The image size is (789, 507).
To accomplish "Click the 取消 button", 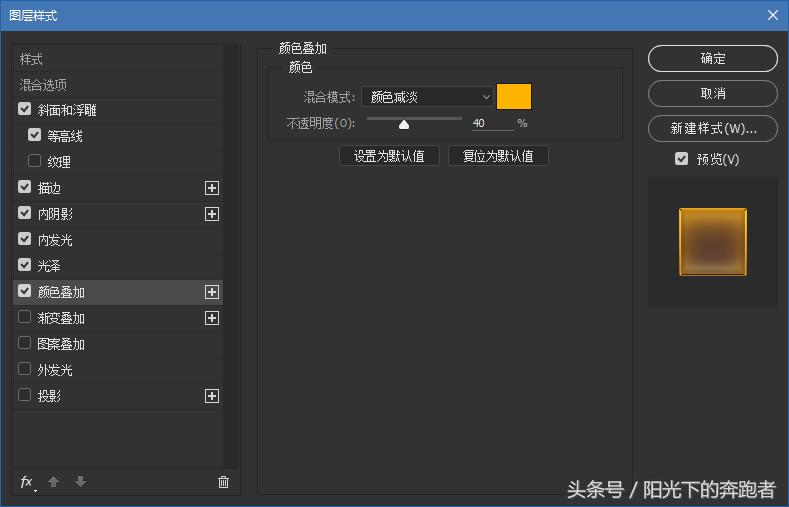I will 713,94.
